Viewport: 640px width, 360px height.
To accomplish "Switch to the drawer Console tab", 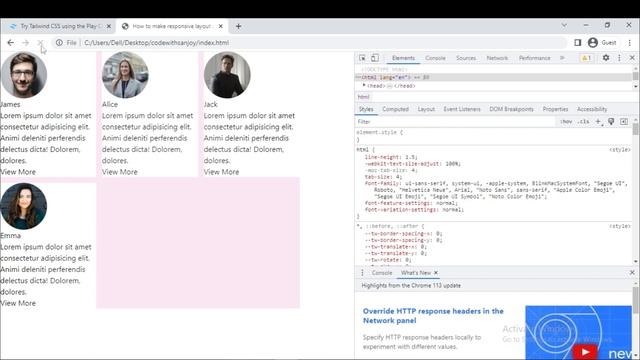I will (382, 273).
